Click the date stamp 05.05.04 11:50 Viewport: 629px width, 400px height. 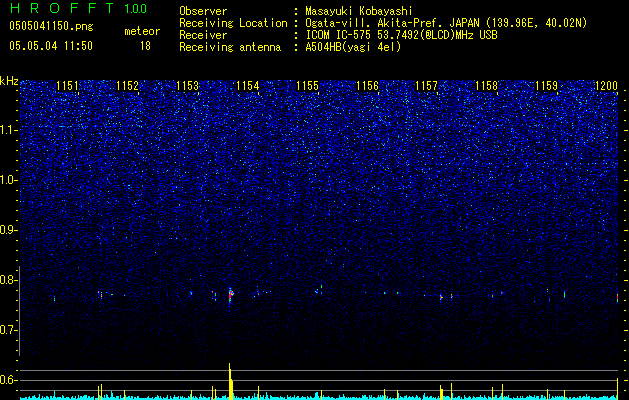(x=51, y=46)
